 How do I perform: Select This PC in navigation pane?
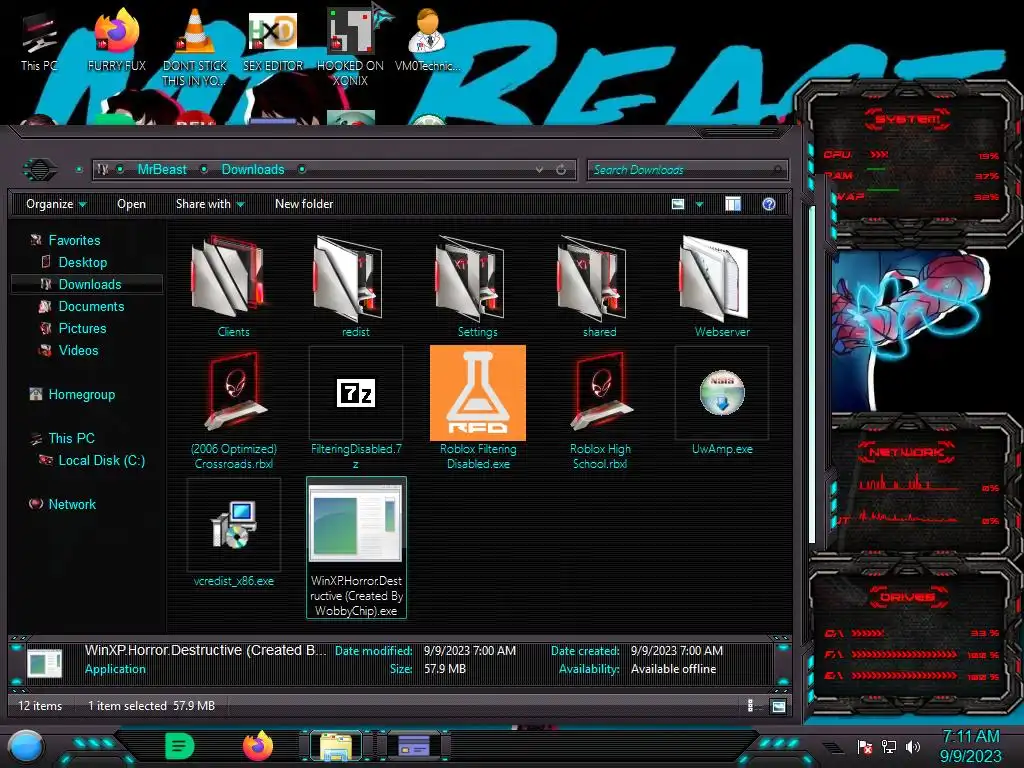pos(71,438)
